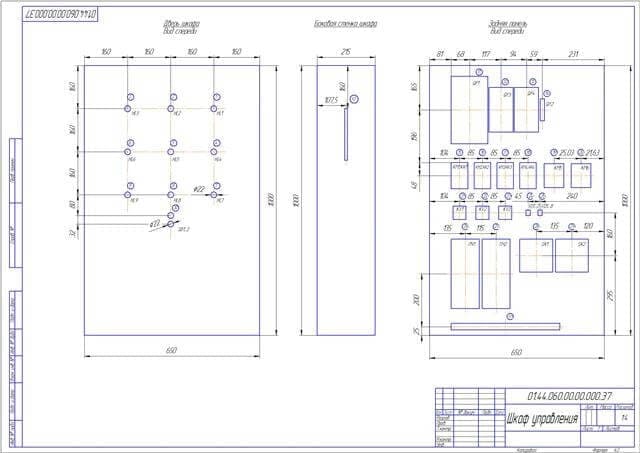Click the 198 vertical dimension on back panel

[415, 136]
